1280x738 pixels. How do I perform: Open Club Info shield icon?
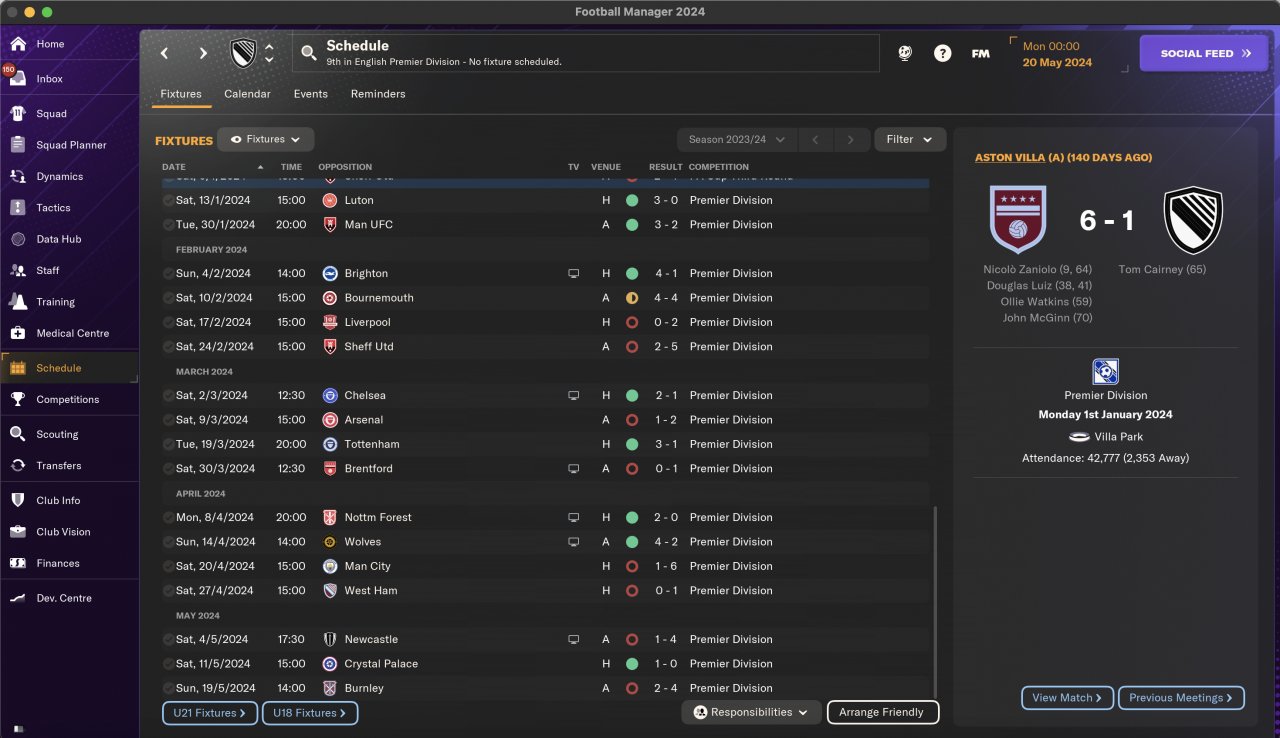18,500
